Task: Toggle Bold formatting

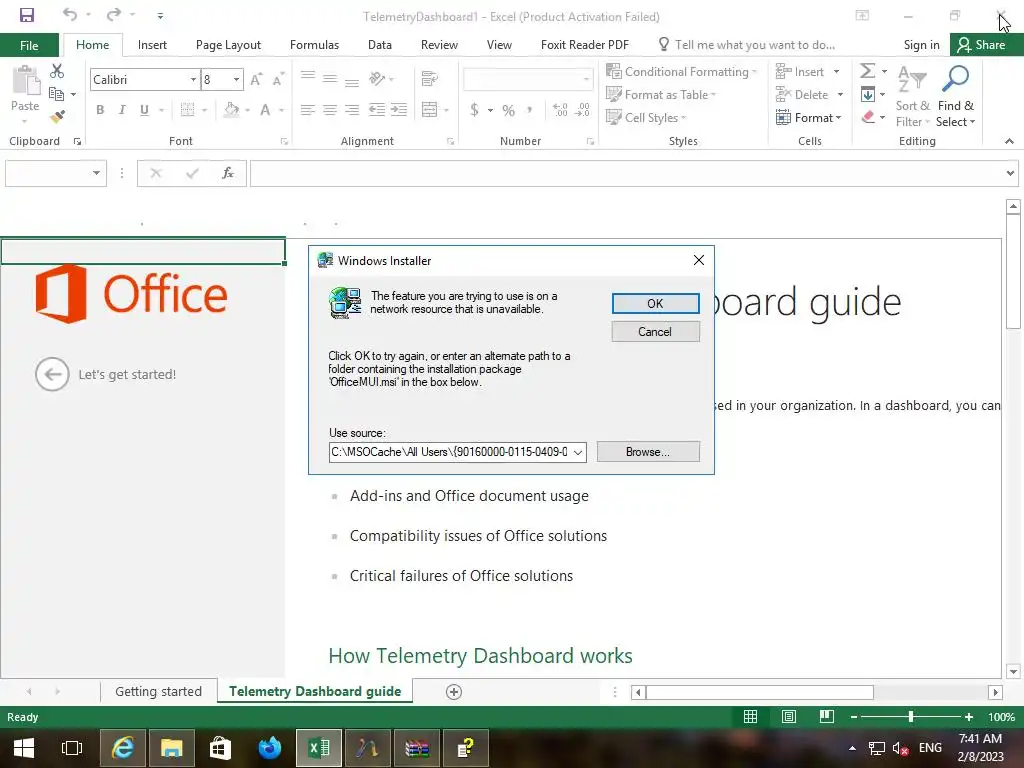Action: 100,110
